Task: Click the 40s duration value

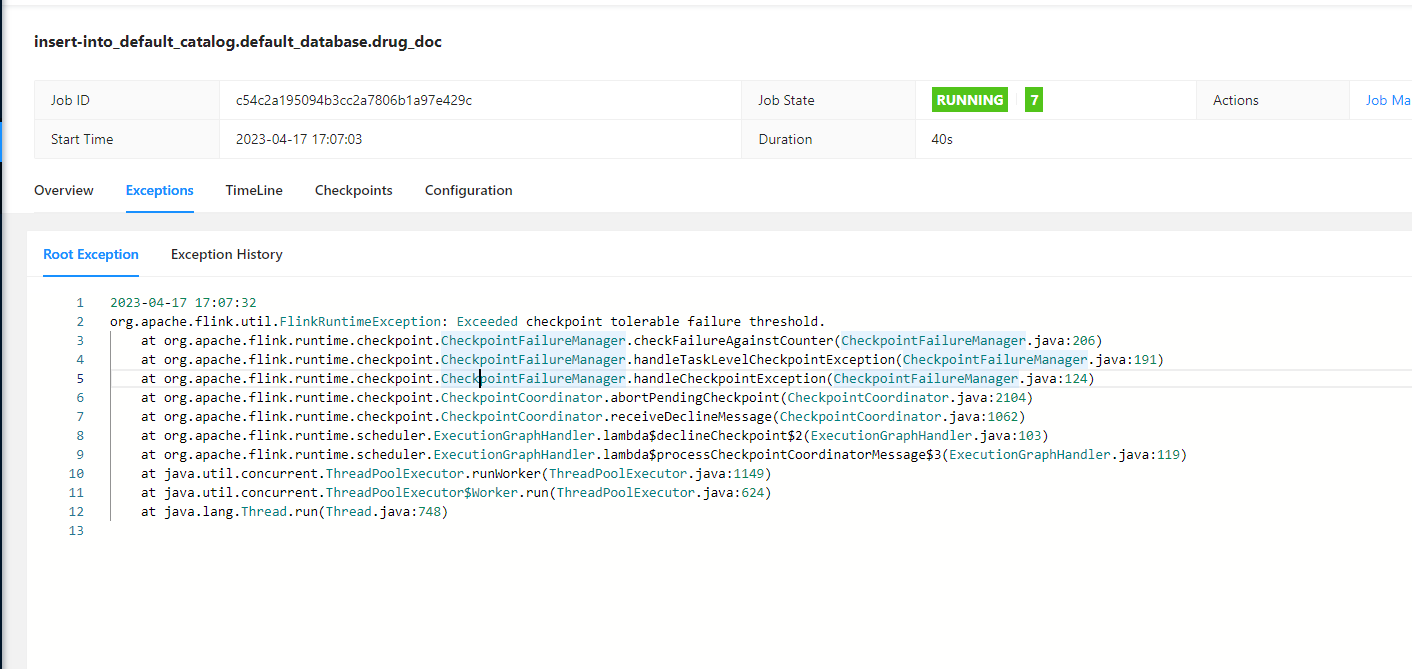Action: click(942, 139)
